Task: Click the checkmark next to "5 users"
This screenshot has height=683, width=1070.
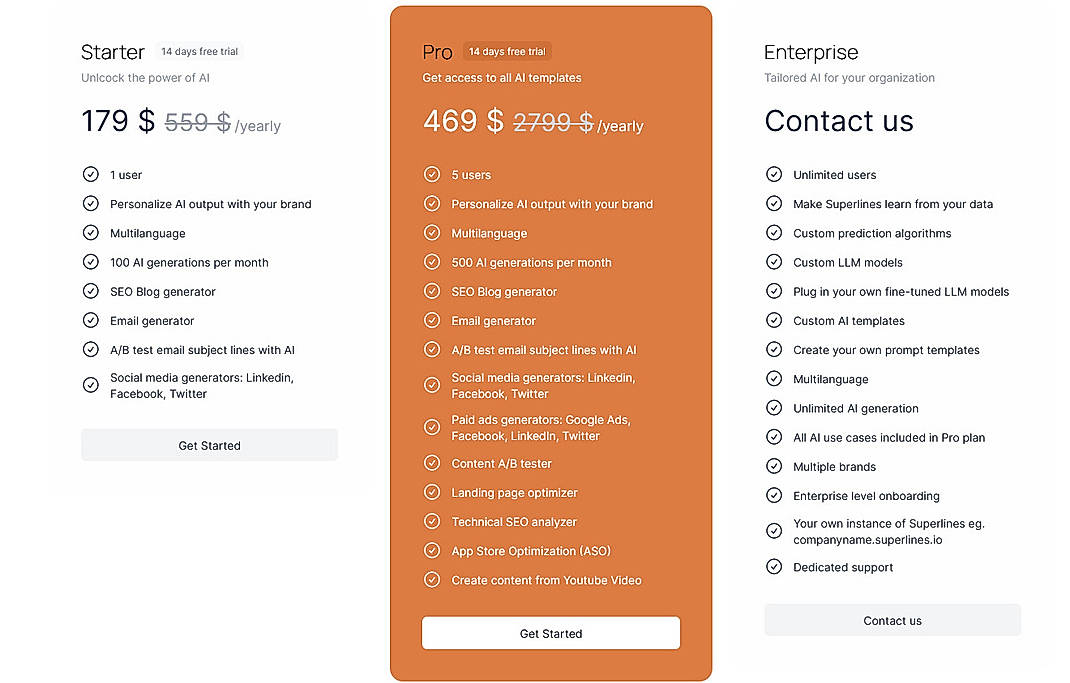Action: pos(432,174)
